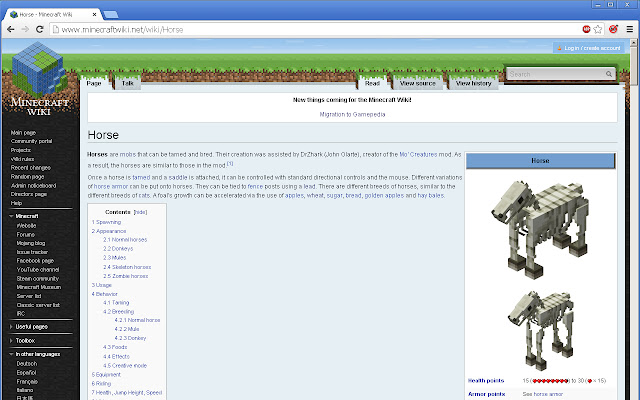
Task: Open the Health points infobox link
Action: pyautogui.click(x=486, y=381)
